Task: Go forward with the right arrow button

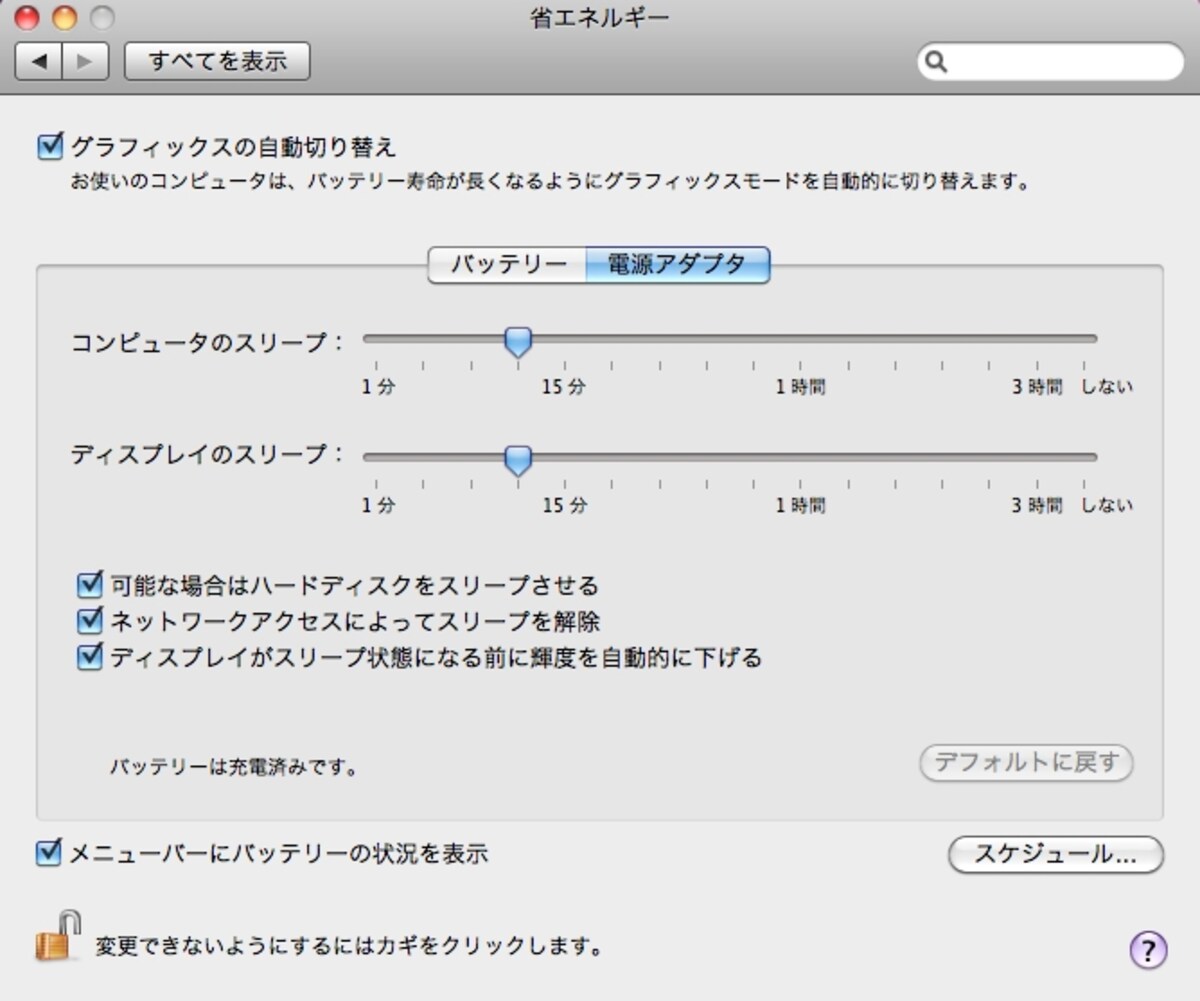Action: click(x=86, y=62)
